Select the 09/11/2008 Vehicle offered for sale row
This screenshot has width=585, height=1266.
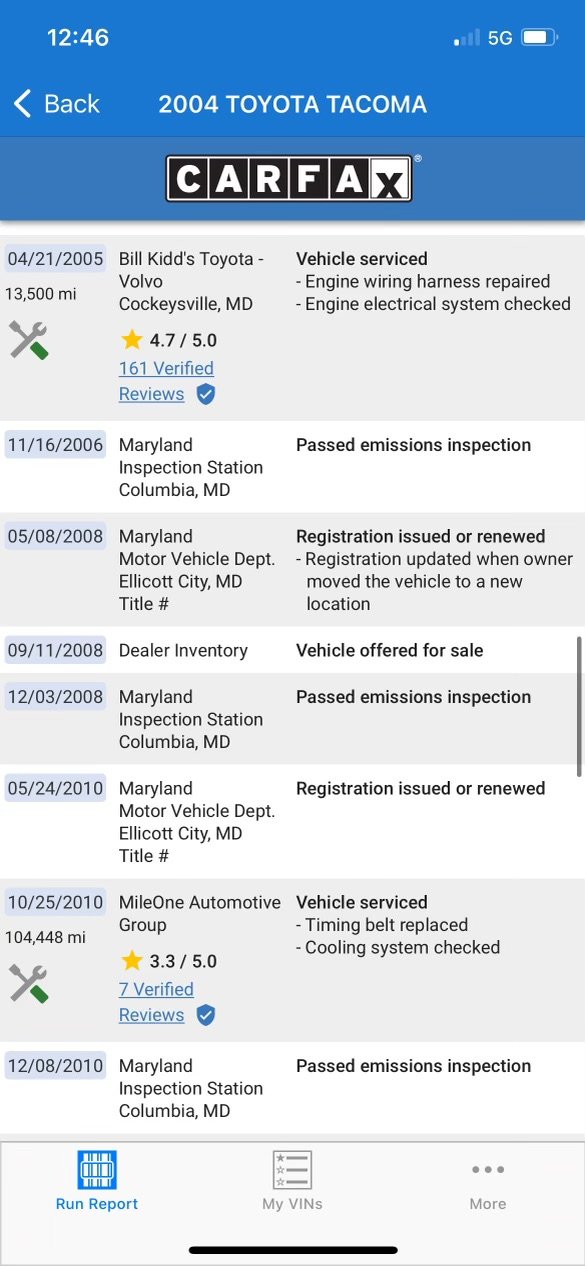click(292, 650)
